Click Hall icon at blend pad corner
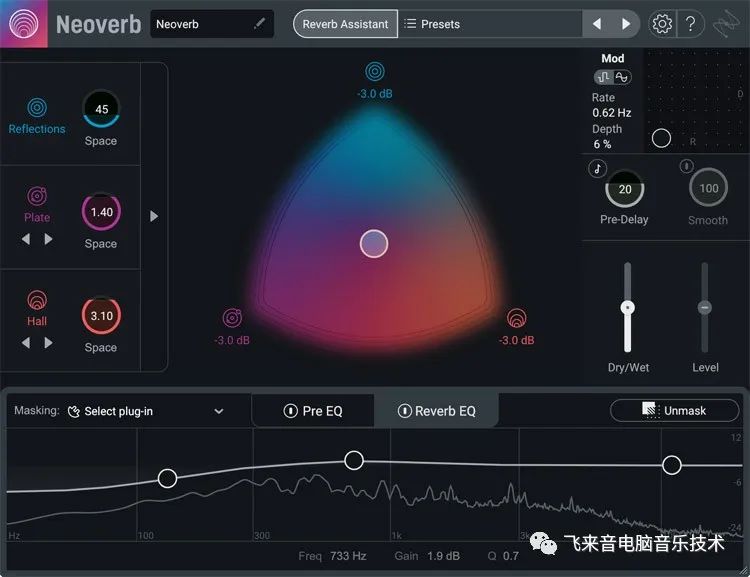 point(517,318)
